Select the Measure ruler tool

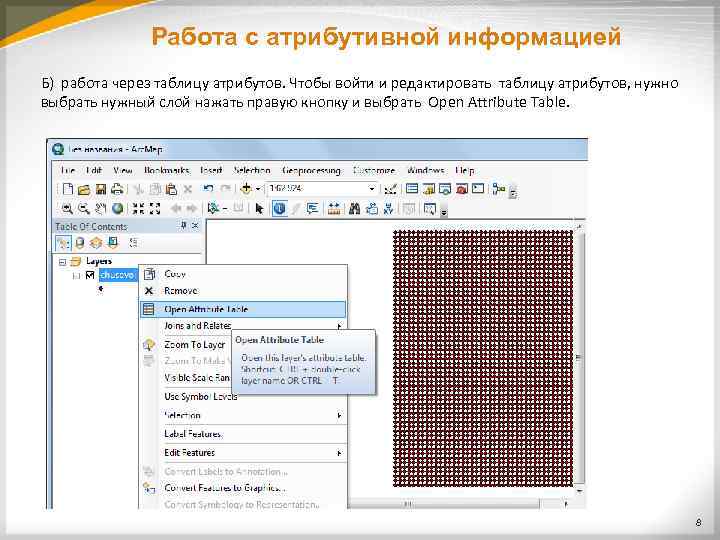coord(334,209)
